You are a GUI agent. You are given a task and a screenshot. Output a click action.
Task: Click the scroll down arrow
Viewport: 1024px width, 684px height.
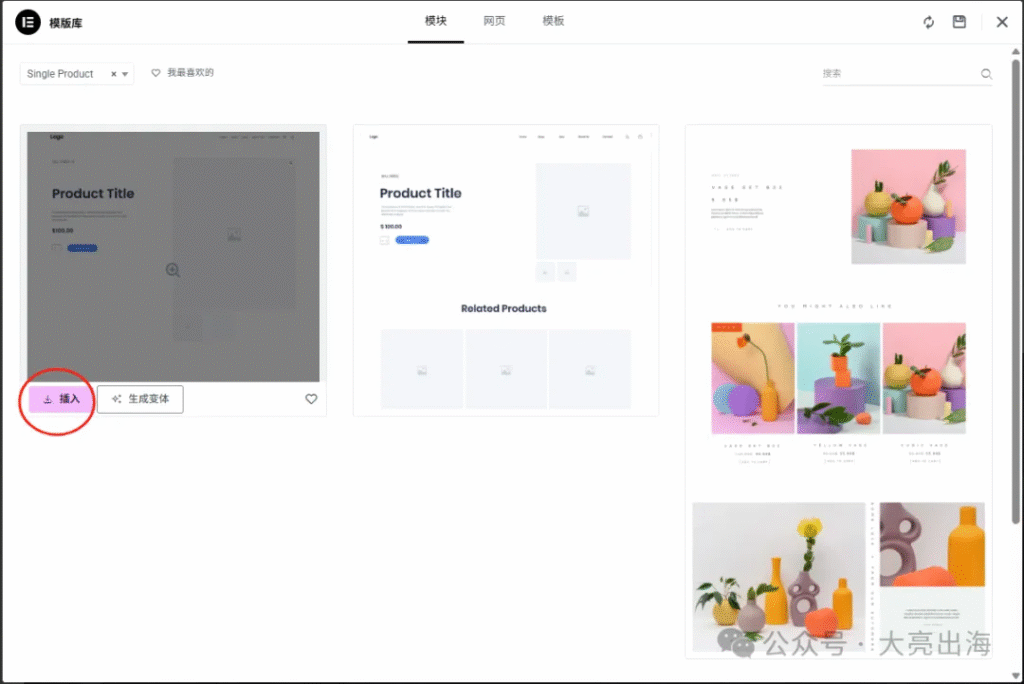pyautogui.click(x=1016, y=676)
